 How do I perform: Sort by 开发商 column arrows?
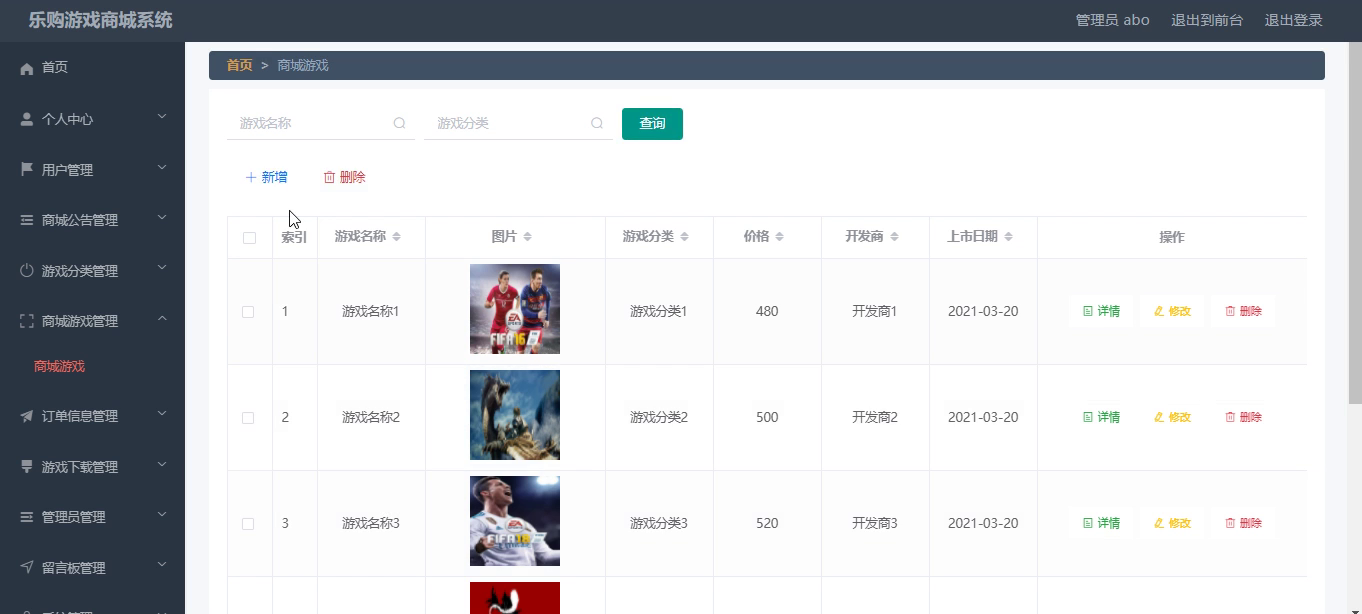click(894, 237)
